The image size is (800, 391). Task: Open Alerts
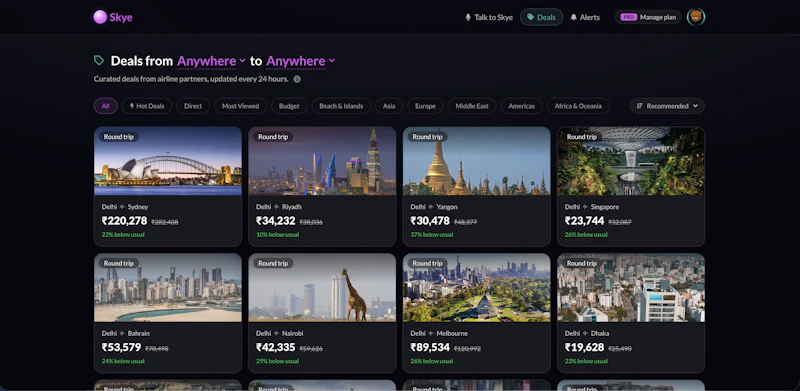tap(585, 17)
